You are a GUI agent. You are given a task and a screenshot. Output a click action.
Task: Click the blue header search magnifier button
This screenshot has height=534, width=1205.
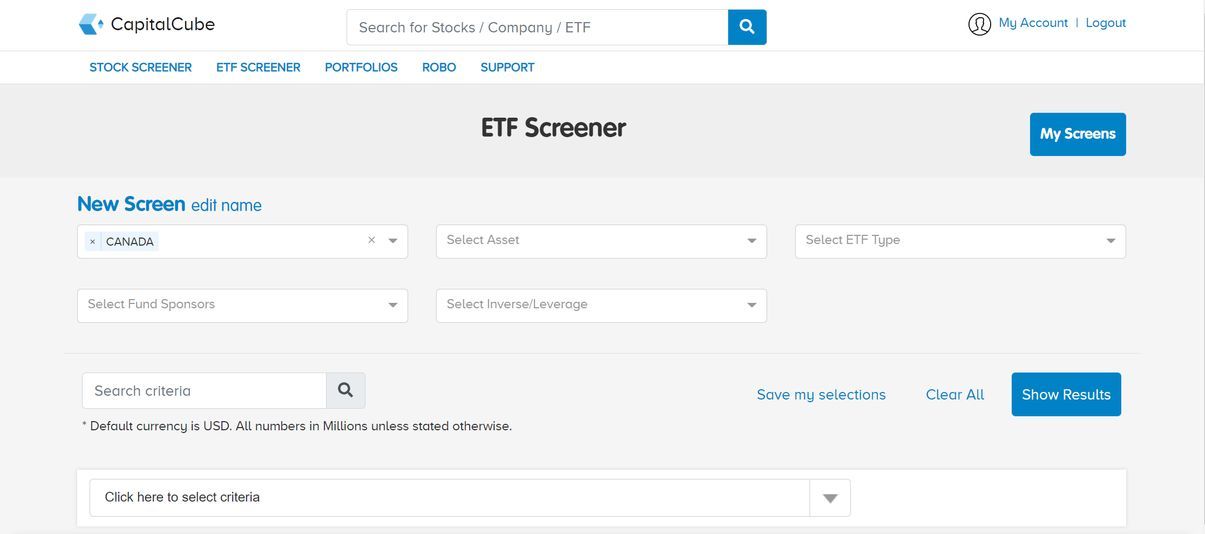747,27
